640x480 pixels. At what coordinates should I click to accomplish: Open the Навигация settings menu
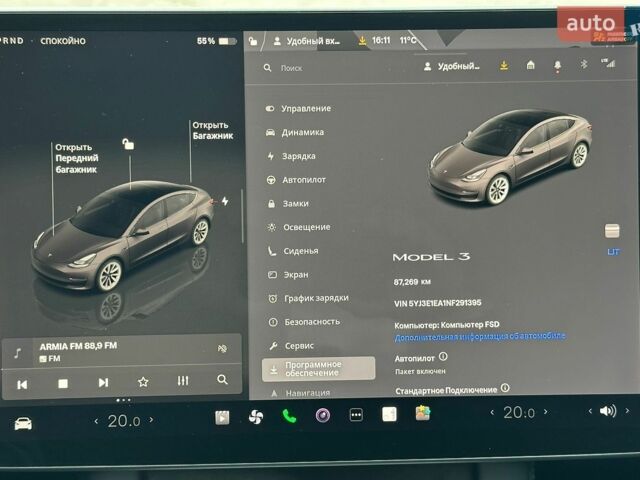pyautogui.click(x=300, y=393)
